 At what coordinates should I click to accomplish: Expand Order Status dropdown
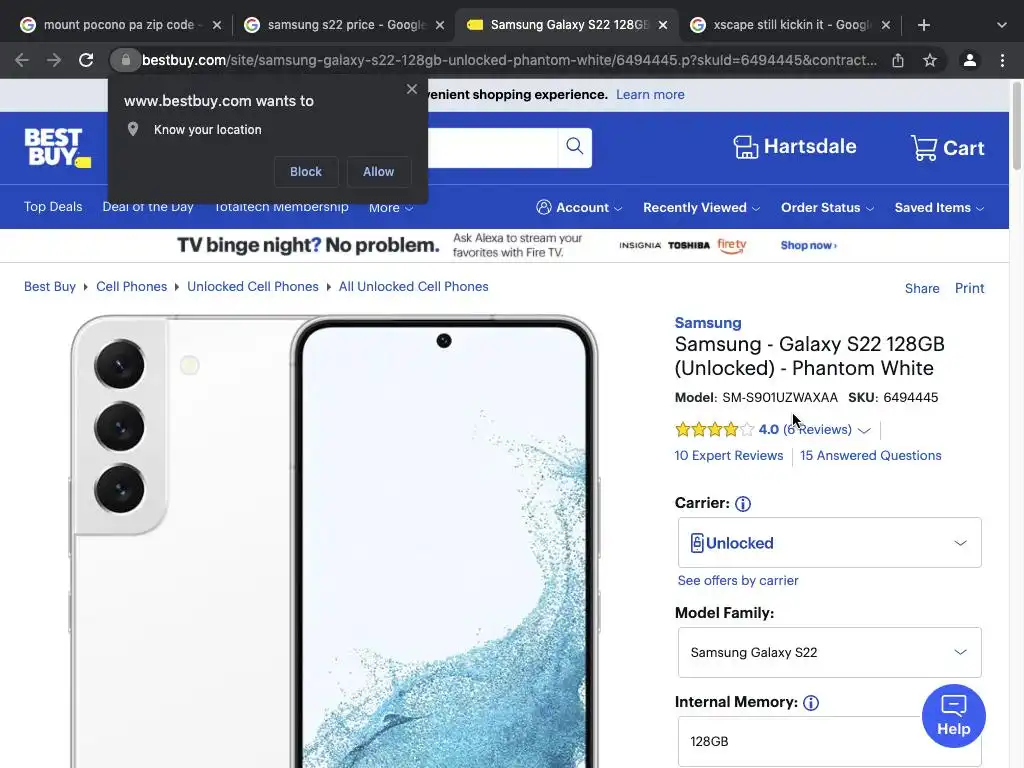(x=827, y=208)
